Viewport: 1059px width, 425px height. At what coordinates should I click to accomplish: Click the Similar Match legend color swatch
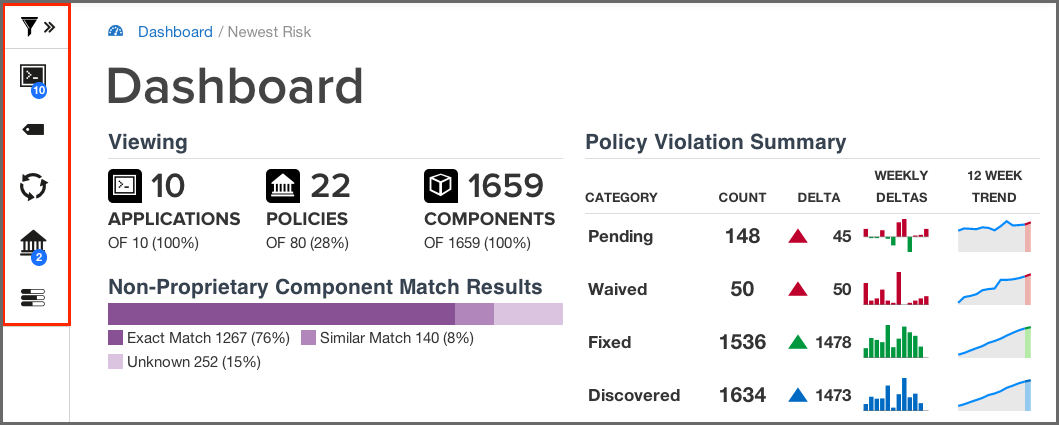pos(308,338)
